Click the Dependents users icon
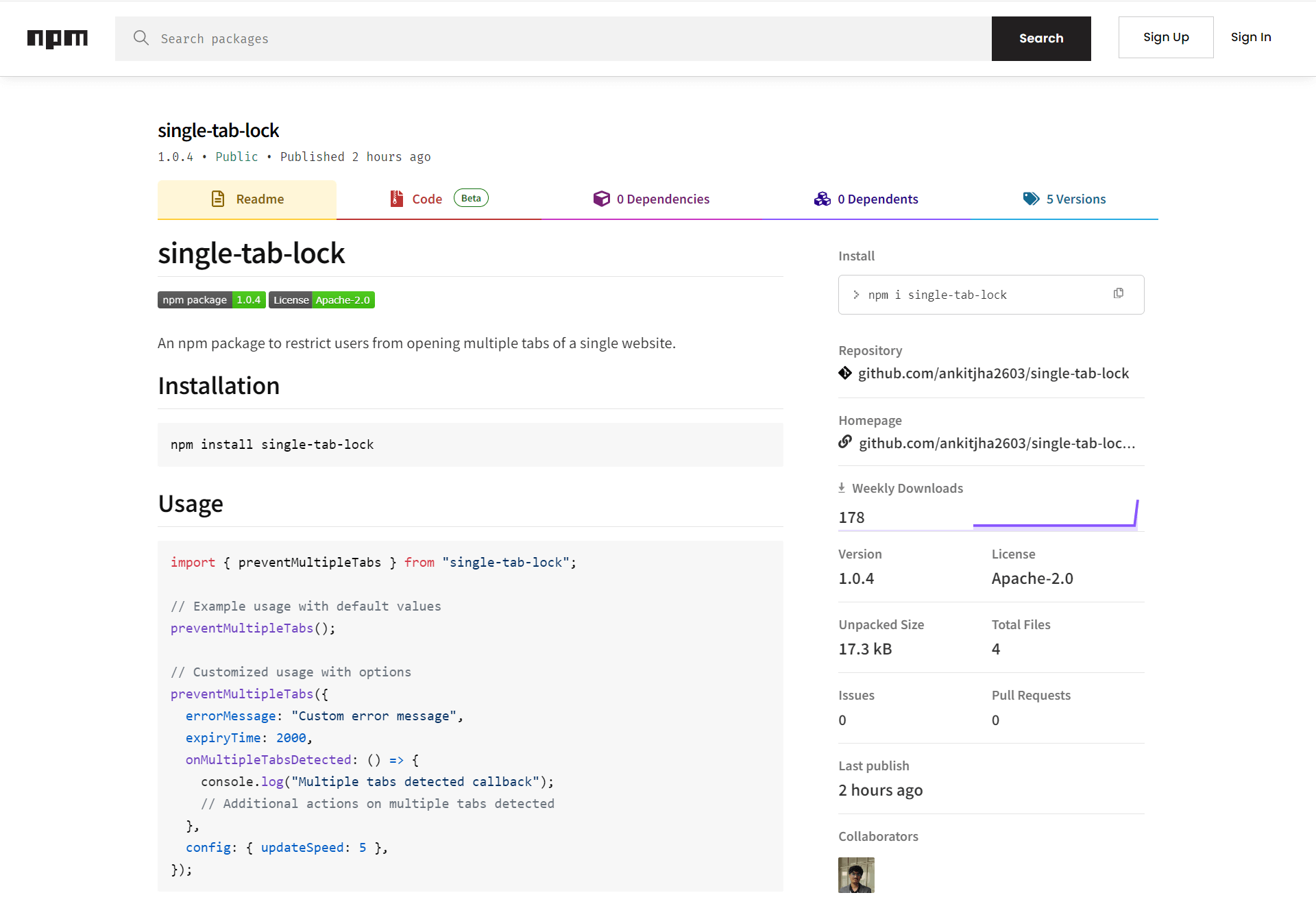 (821, 198)
